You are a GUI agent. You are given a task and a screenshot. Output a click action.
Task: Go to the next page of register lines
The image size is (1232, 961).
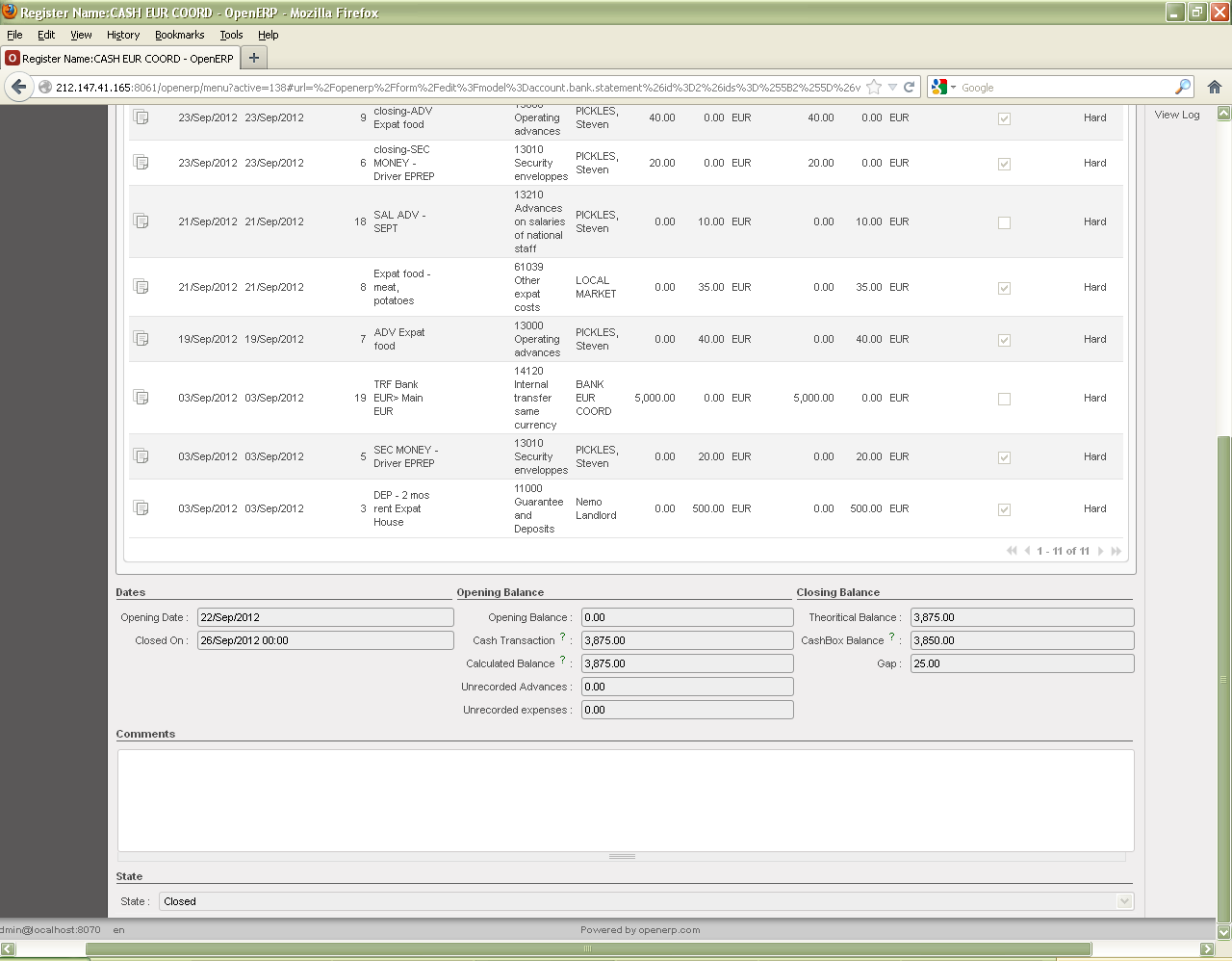(x=1101, y=551)
